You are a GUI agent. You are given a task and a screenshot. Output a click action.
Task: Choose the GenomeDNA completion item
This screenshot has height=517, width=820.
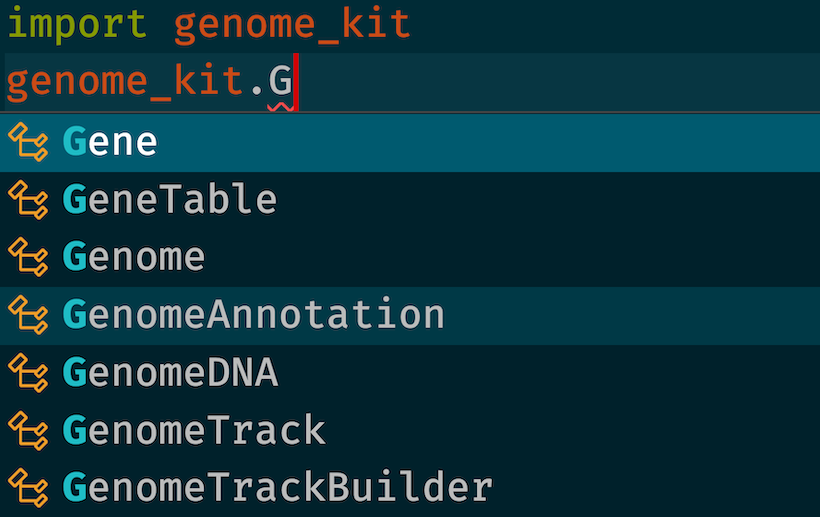point(410,373)
